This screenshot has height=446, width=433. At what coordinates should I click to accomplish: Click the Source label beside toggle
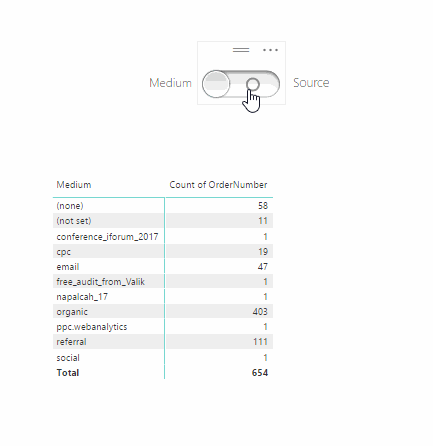(x=311, y=83)
